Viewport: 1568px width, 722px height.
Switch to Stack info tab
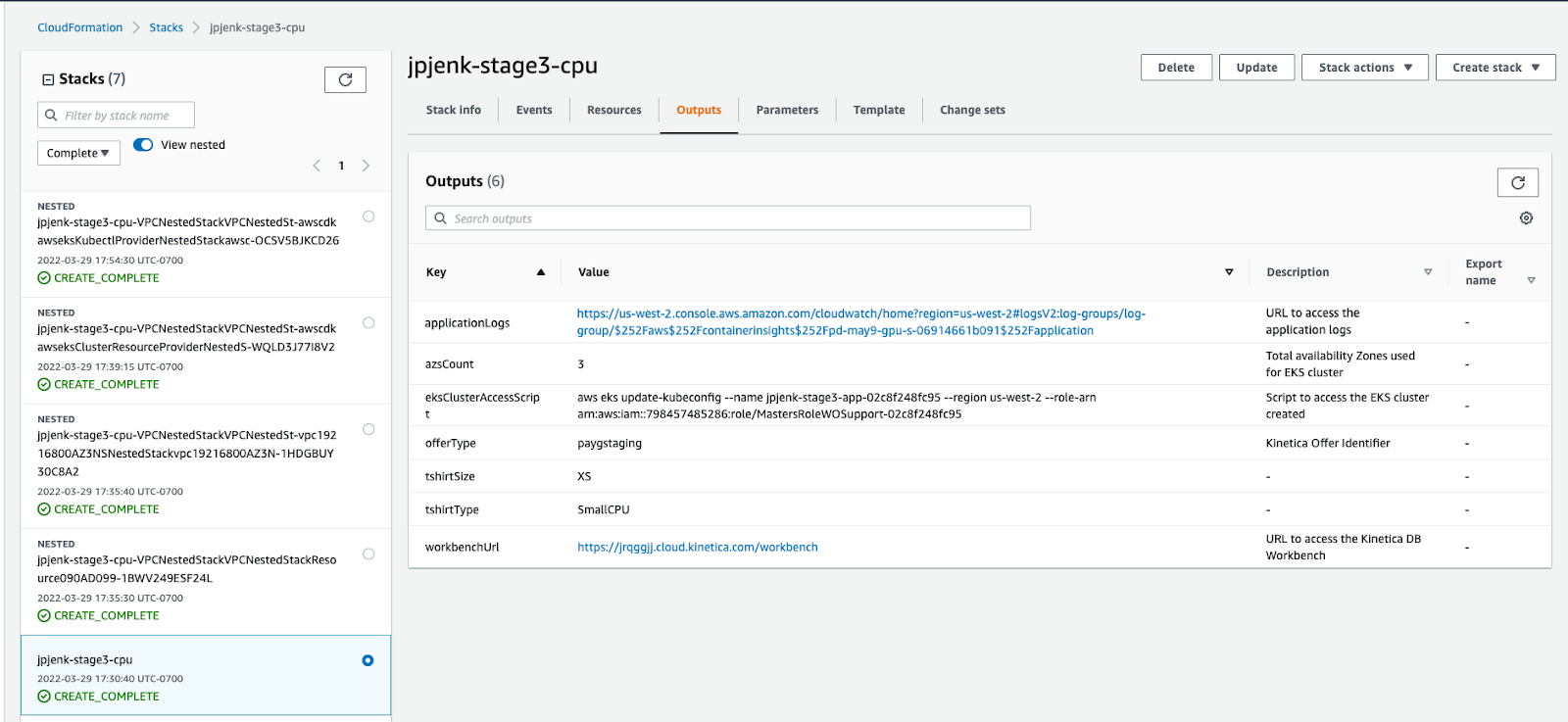pyautogui.click(x=454, y=110)
